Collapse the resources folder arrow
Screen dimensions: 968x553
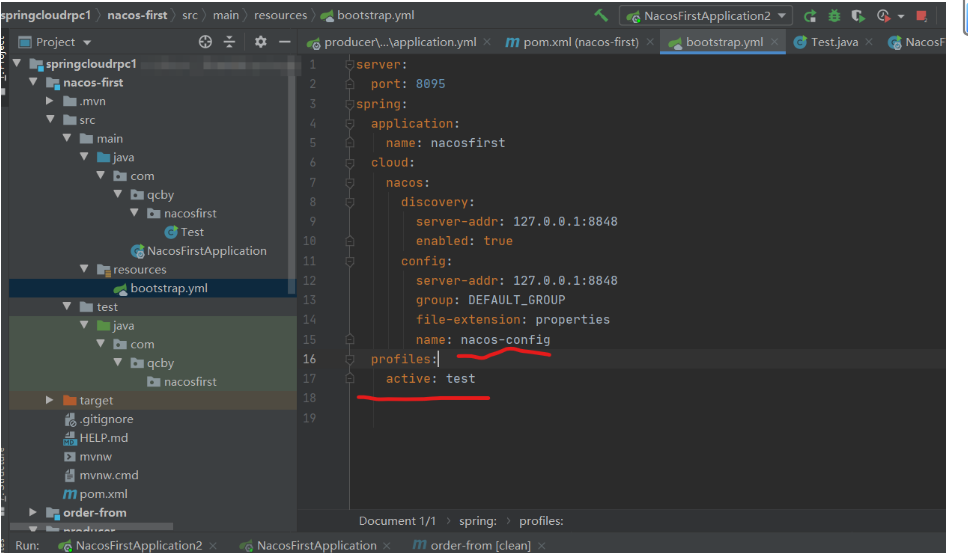[x=84, y=269]
